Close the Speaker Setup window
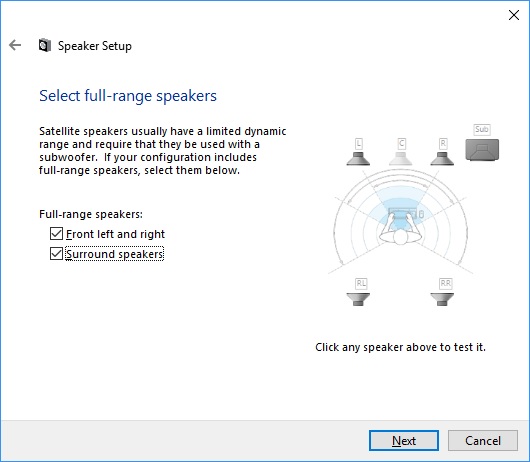530x462 pixels. pyautogui.click(x=514, y=15)
